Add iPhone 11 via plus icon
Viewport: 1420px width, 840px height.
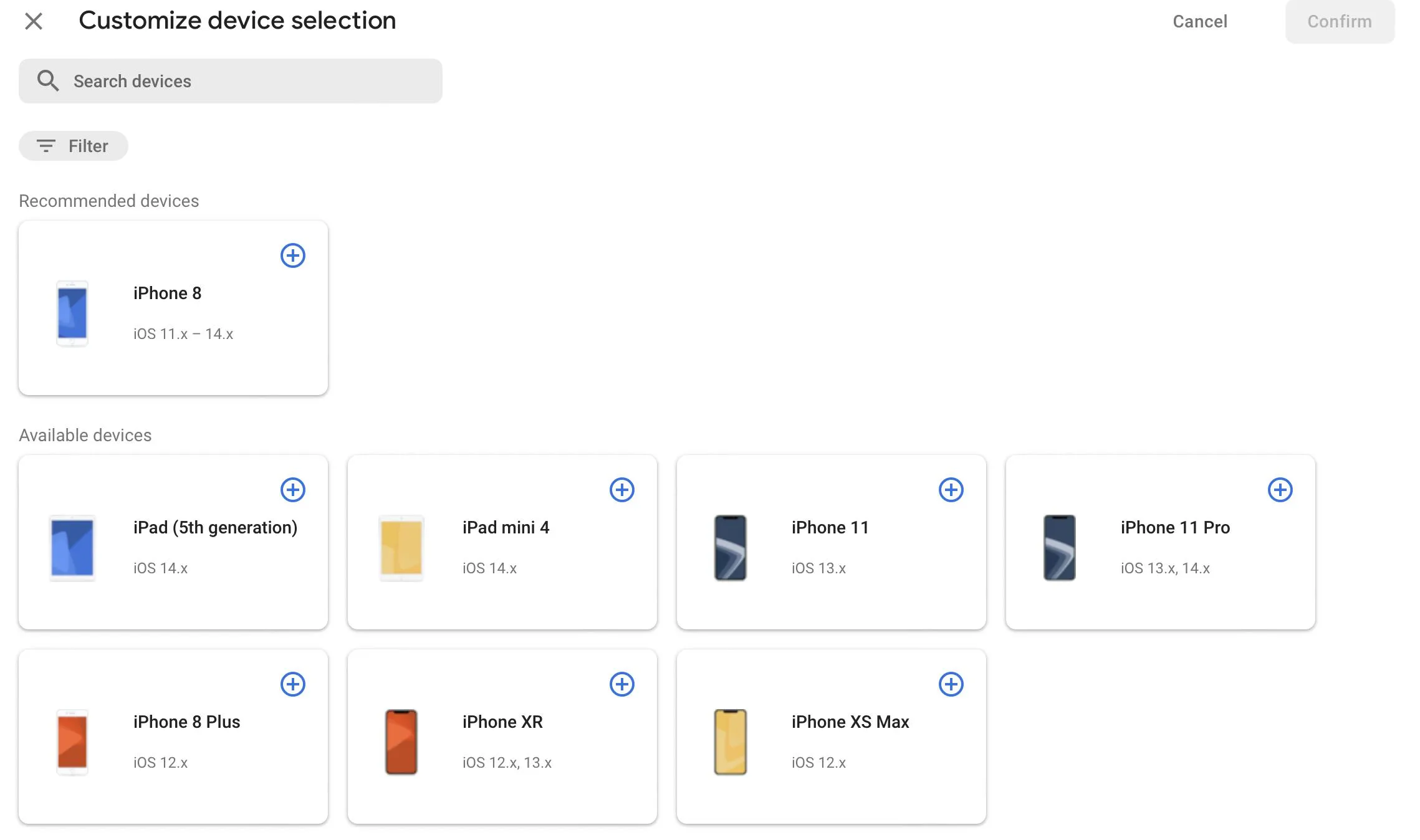click(x=951, y=490)
